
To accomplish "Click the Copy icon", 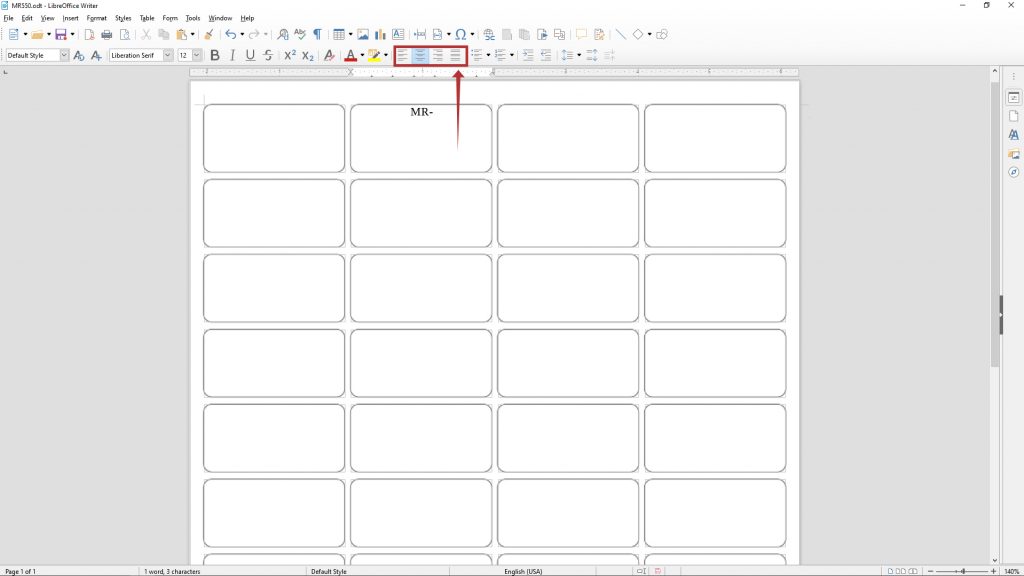I will 164,35.
